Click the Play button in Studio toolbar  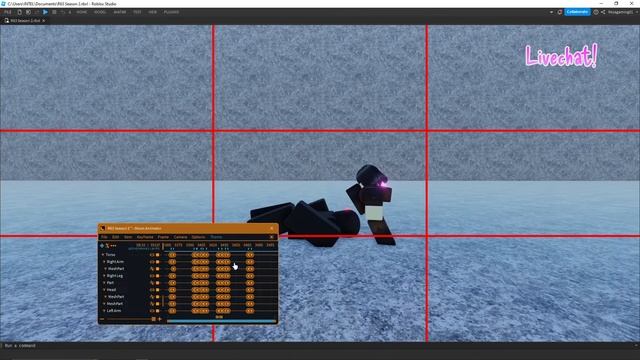click(45, 12)
